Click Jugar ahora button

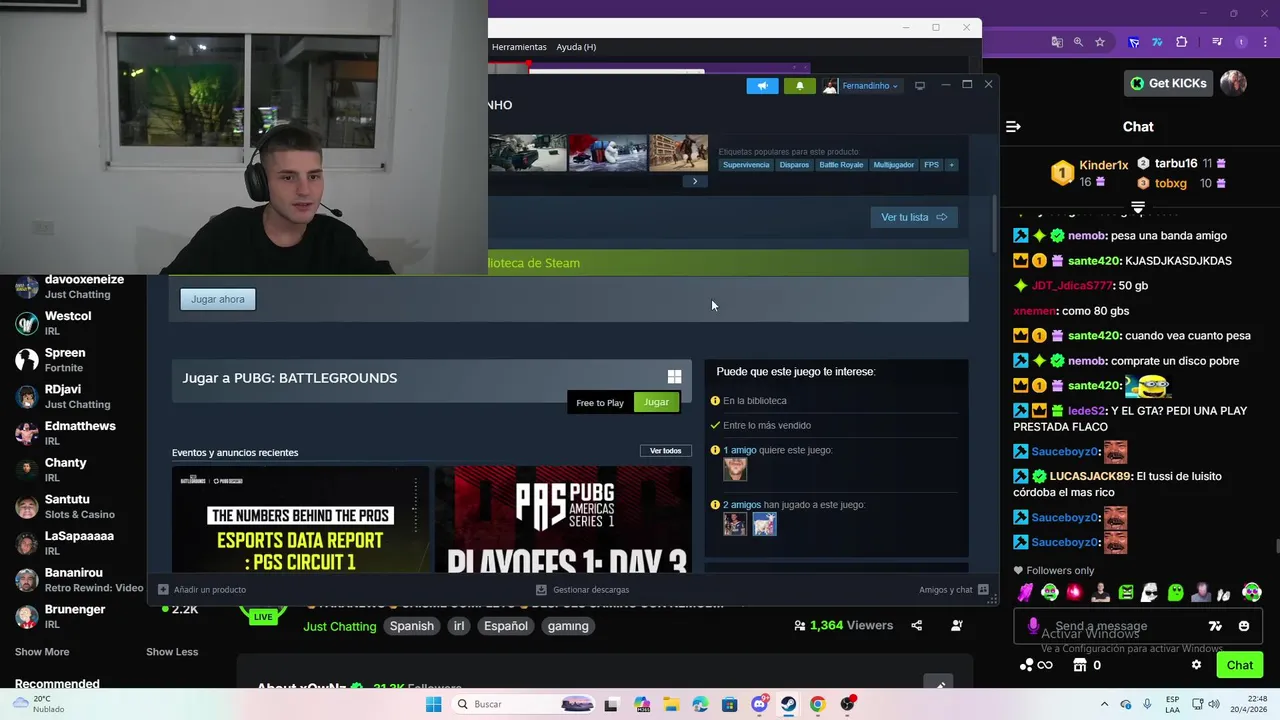218,299
